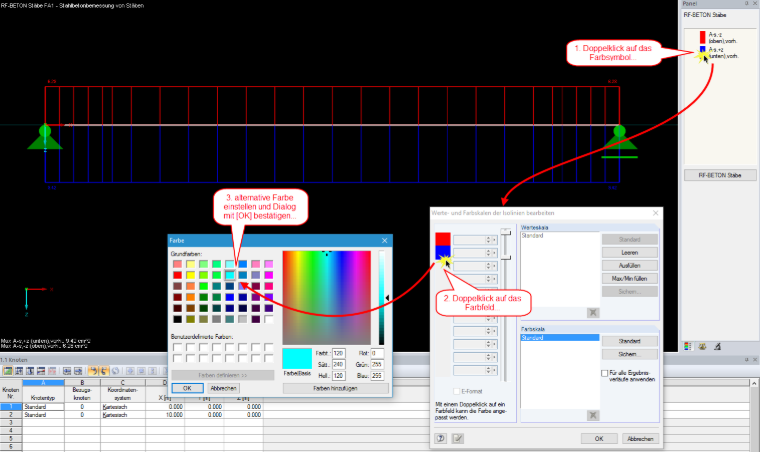The image size is (760, 452).
Task: Click the cyan Farbe|Basis preview box
Action: 297,358
